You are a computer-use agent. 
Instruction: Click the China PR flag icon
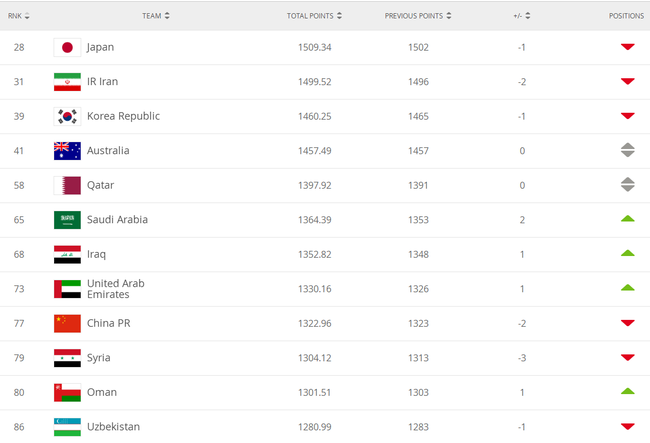[x=67, y=323]
